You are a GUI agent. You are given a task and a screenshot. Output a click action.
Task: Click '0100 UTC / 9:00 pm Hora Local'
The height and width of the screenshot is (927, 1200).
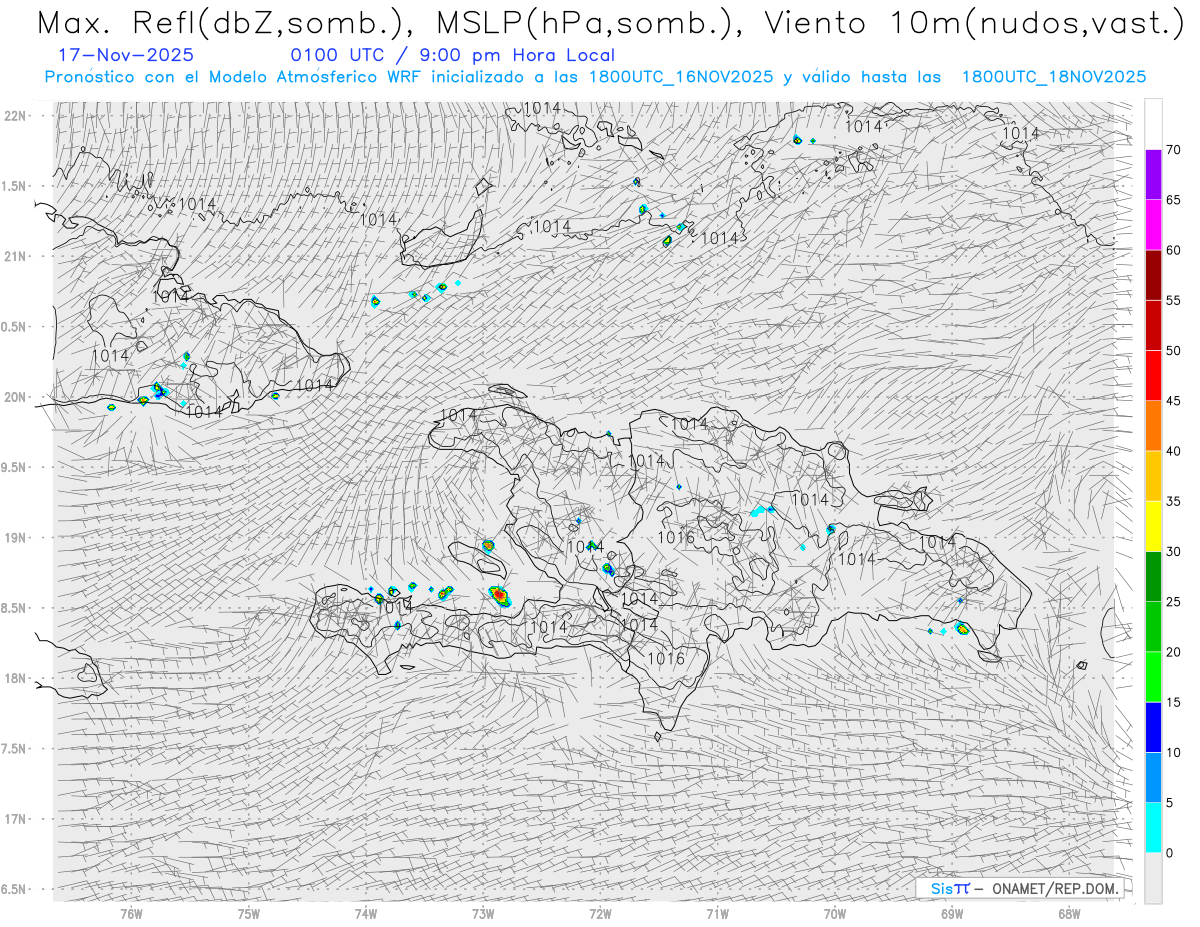coord(453,56)
